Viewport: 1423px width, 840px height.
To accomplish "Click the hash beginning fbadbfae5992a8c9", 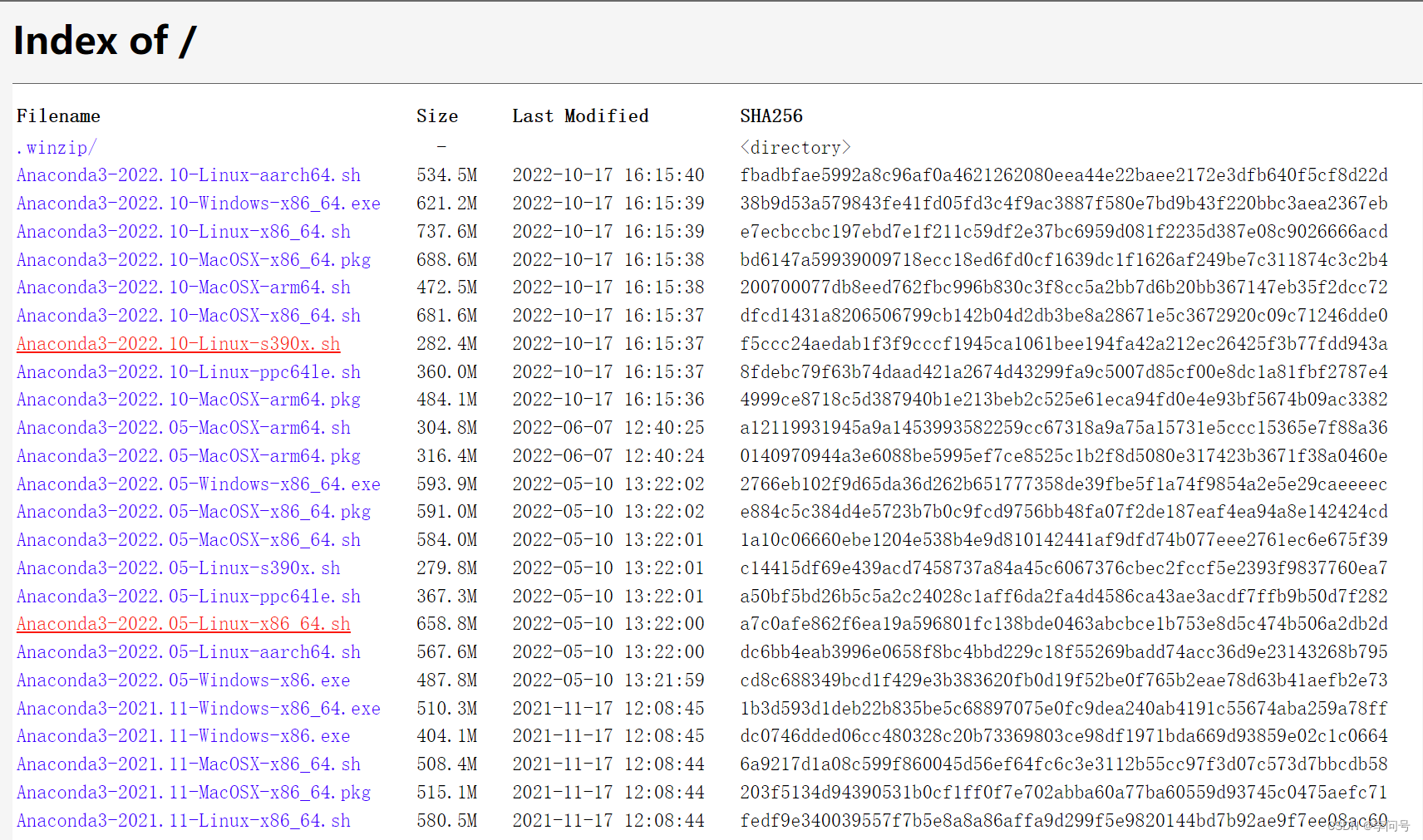I will click(x=1064, y=175).
